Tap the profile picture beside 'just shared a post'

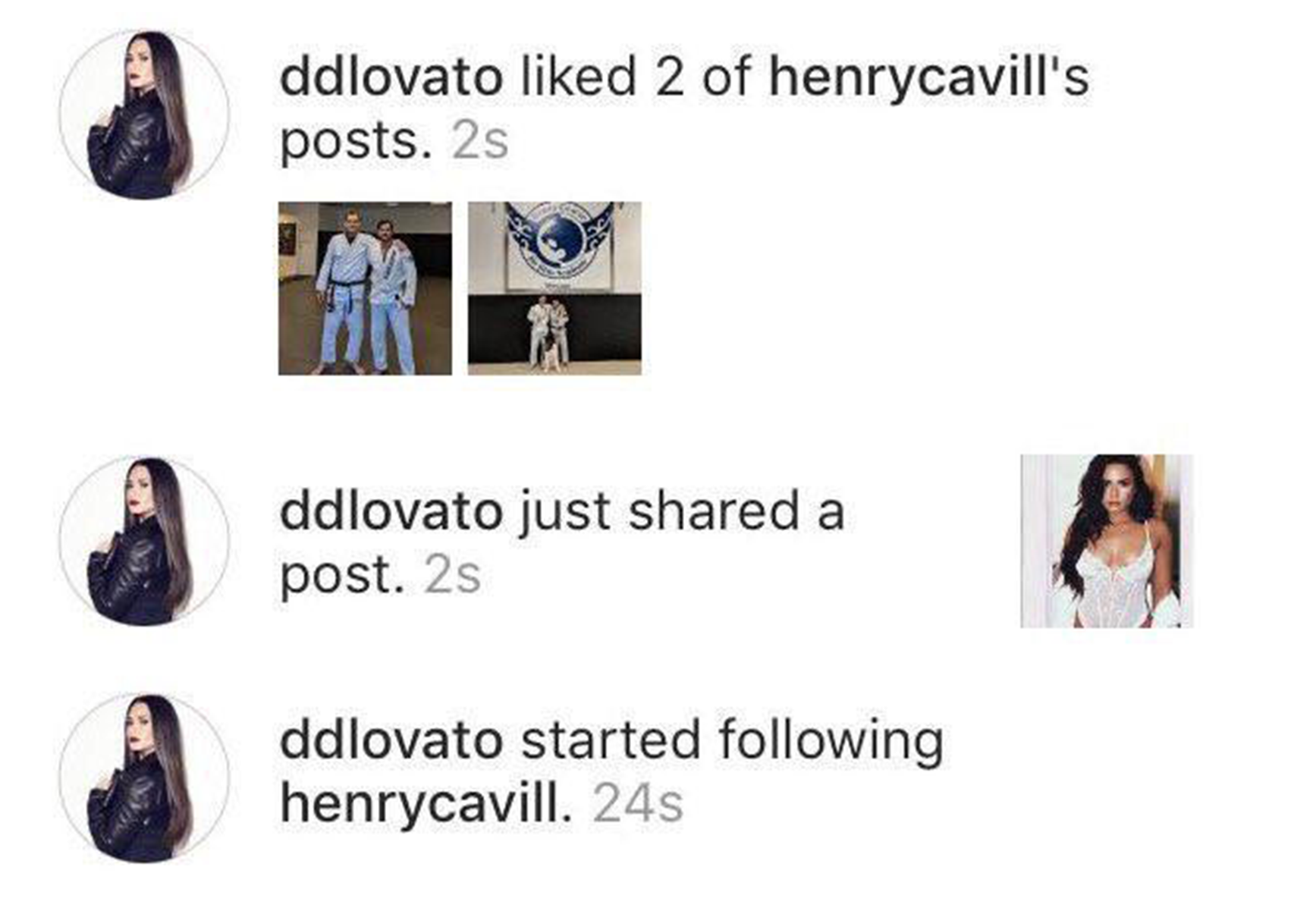coord(144,541)
